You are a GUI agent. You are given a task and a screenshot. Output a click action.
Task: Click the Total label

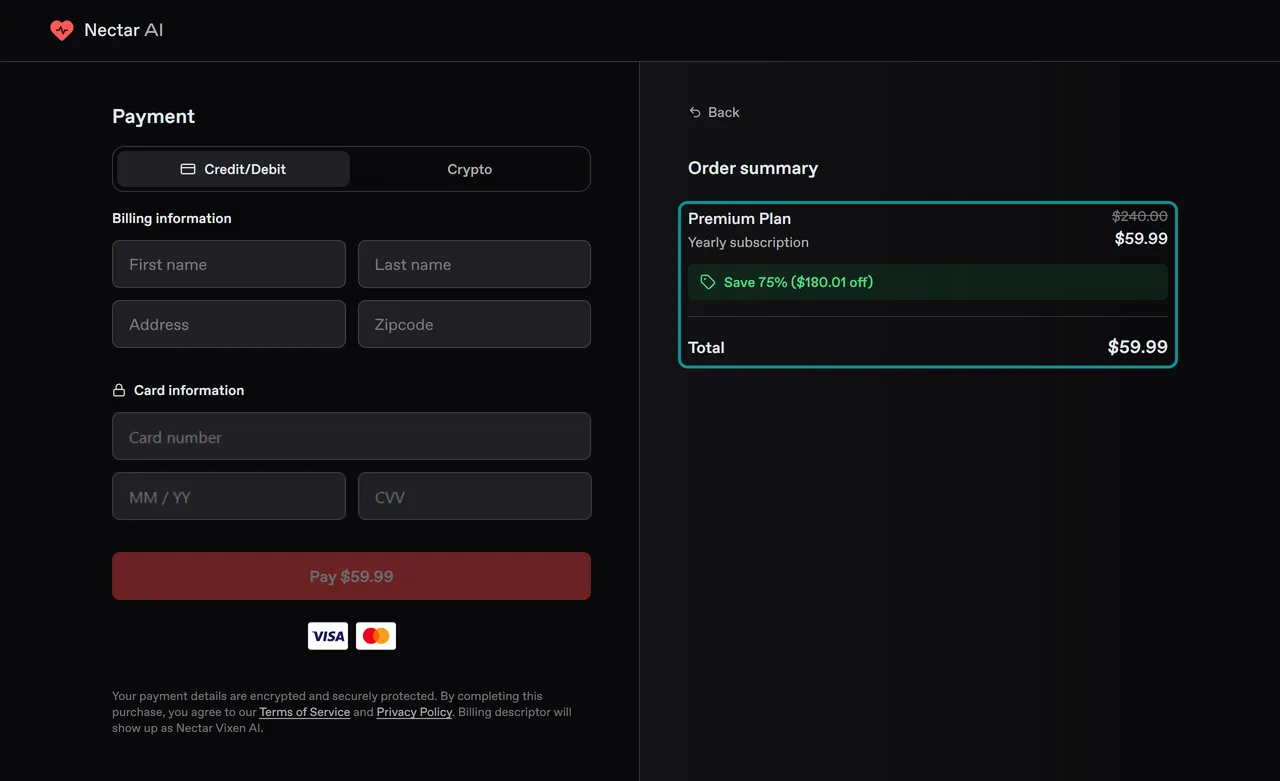point(706,347)
